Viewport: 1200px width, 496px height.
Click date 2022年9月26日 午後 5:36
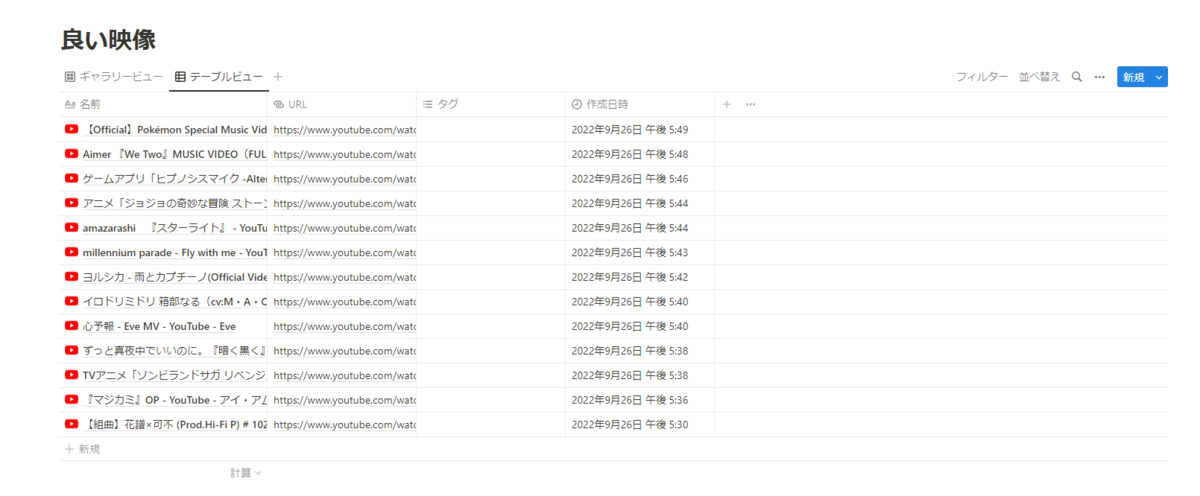[x=629, y=399]
